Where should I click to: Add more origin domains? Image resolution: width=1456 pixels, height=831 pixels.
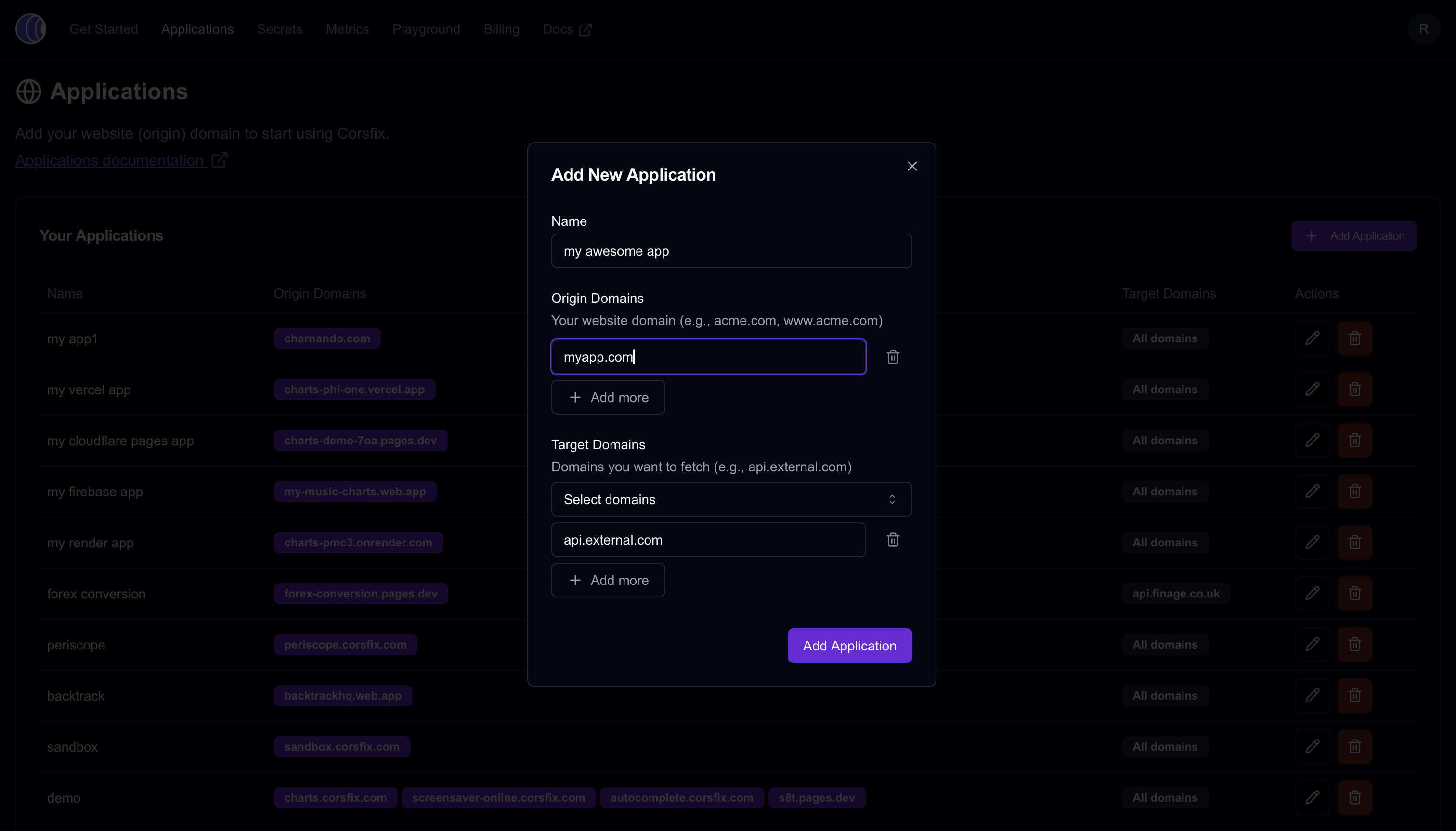(608, 397)
